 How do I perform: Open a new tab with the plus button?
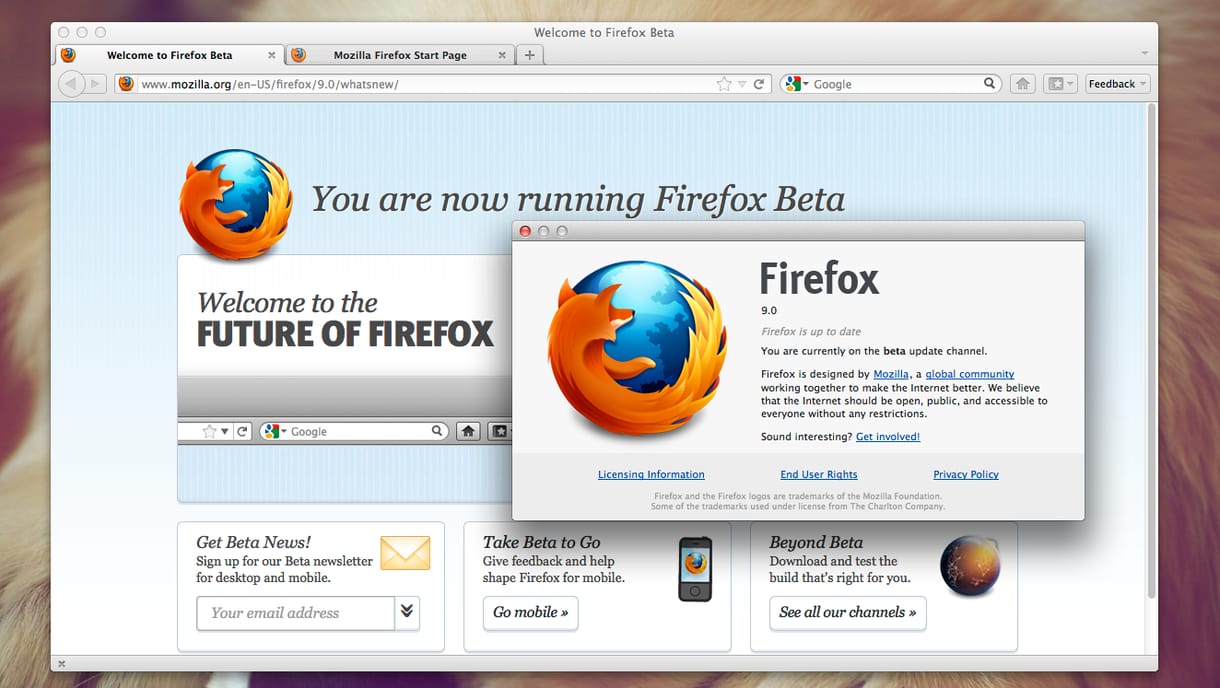[530, 55]
